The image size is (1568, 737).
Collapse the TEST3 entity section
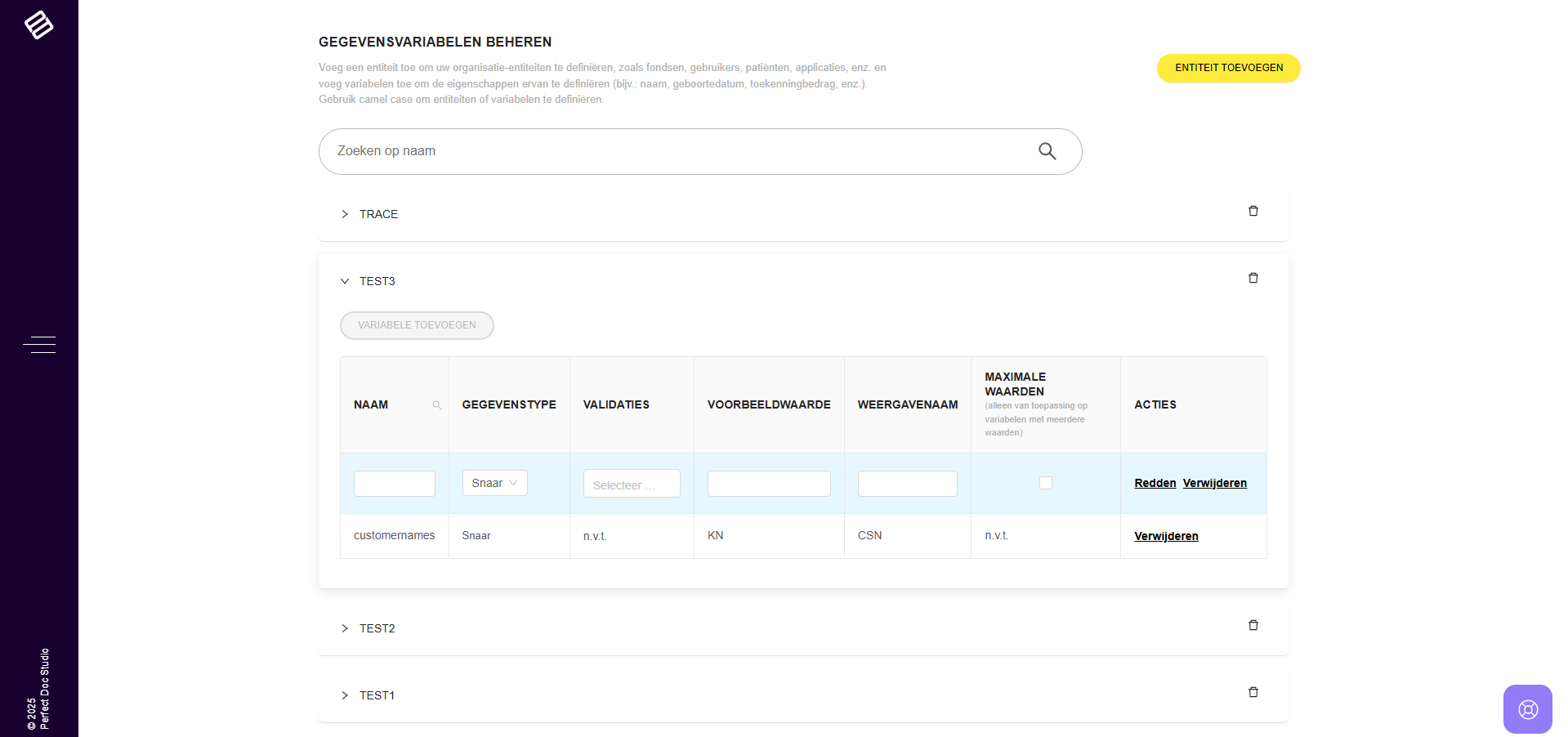point(345,281)
